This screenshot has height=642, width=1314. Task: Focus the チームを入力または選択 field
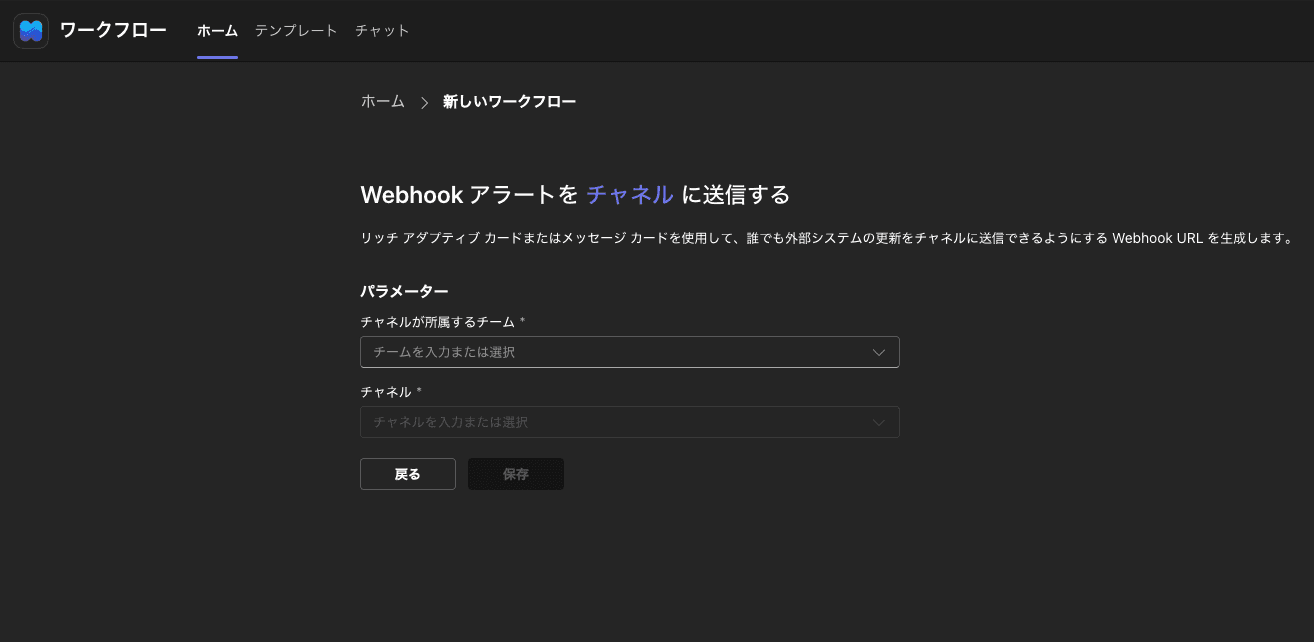(x=630, y=352)
